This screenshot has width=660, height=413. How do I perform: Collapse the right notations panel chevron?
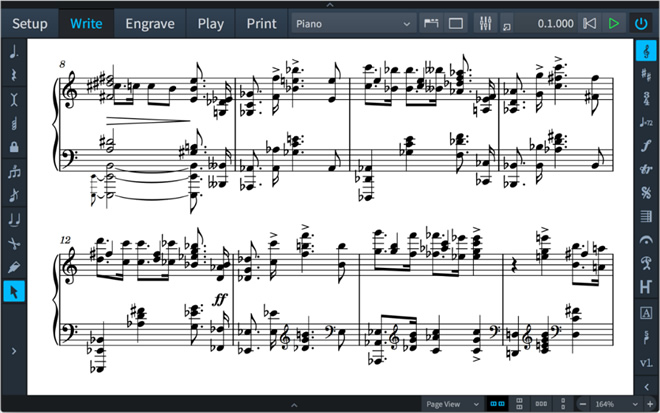(646, 387)
